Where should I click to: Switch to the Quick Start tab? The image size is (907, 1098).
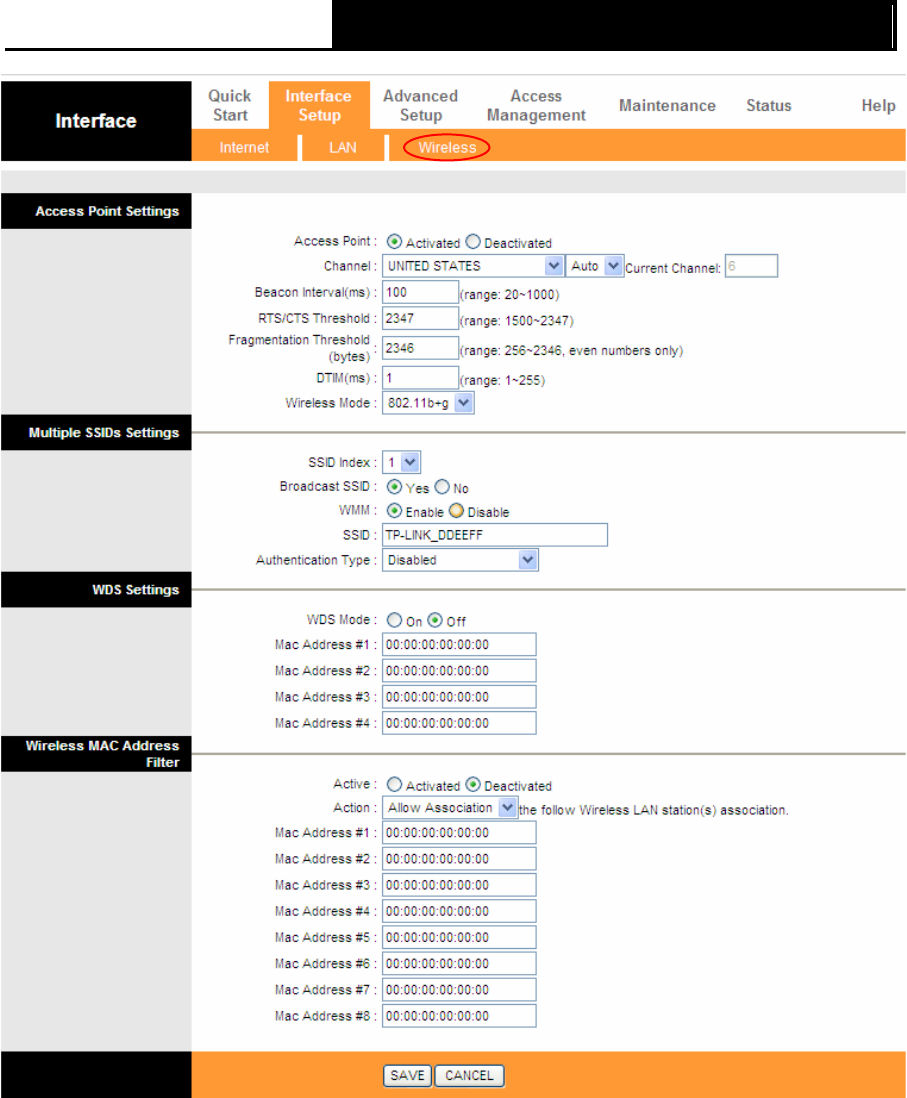pos(229,105)
